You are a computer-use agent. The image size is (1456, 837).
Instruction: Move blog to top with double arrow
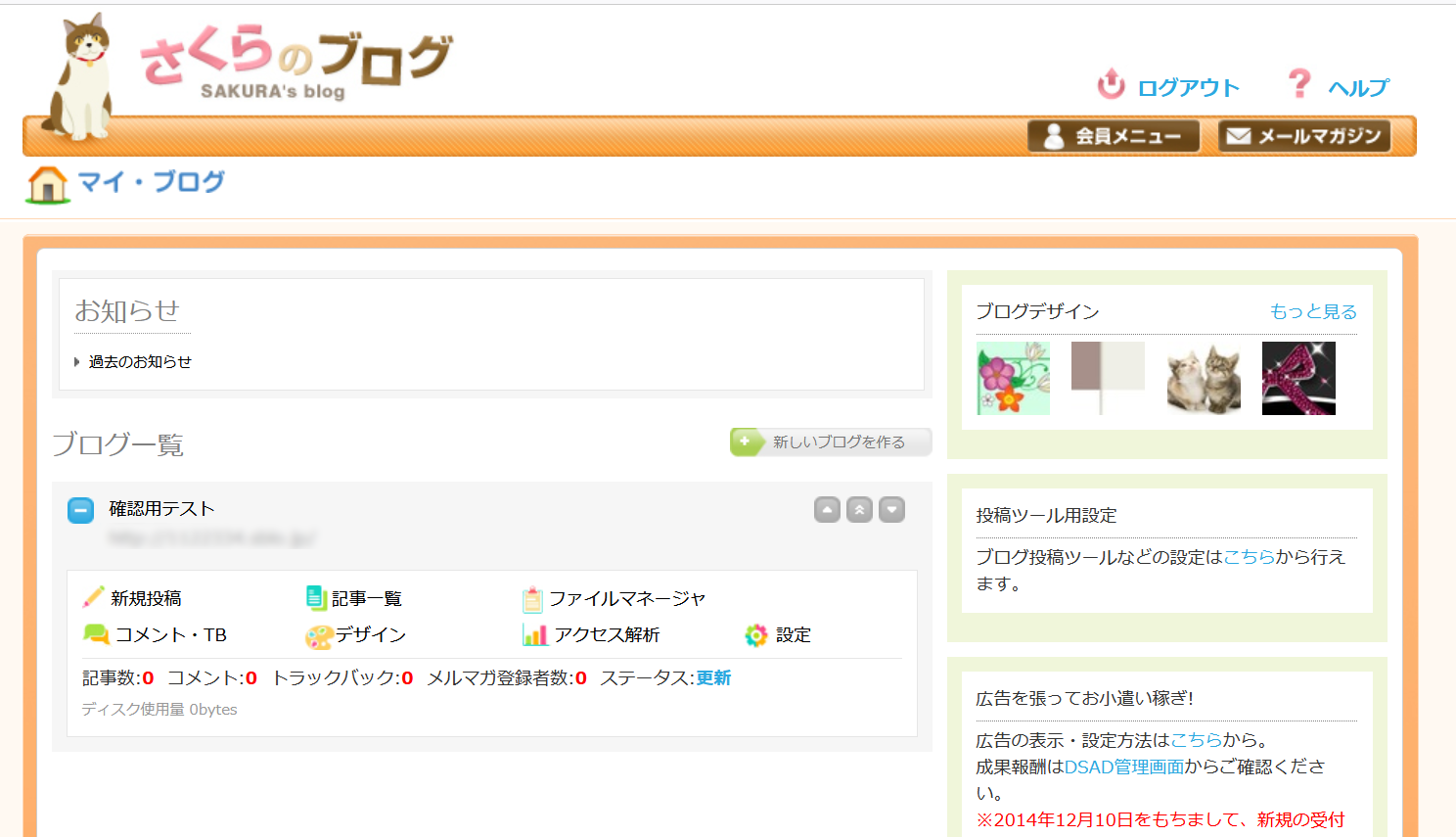[x=859, y=509]
